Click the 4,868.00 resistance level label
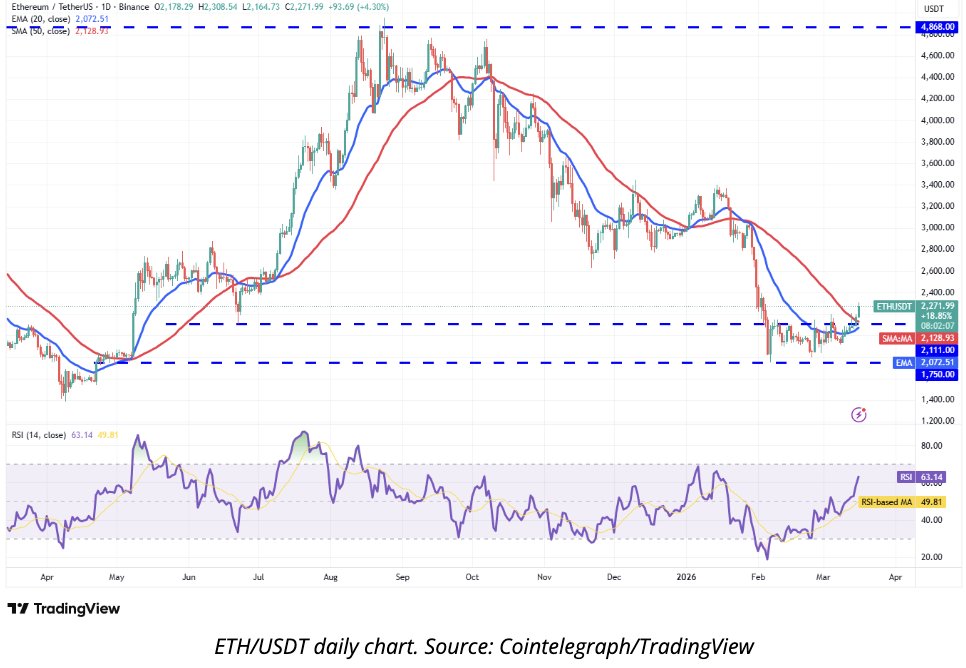Viewport: 966px width, 668px height. click(936, 27)
